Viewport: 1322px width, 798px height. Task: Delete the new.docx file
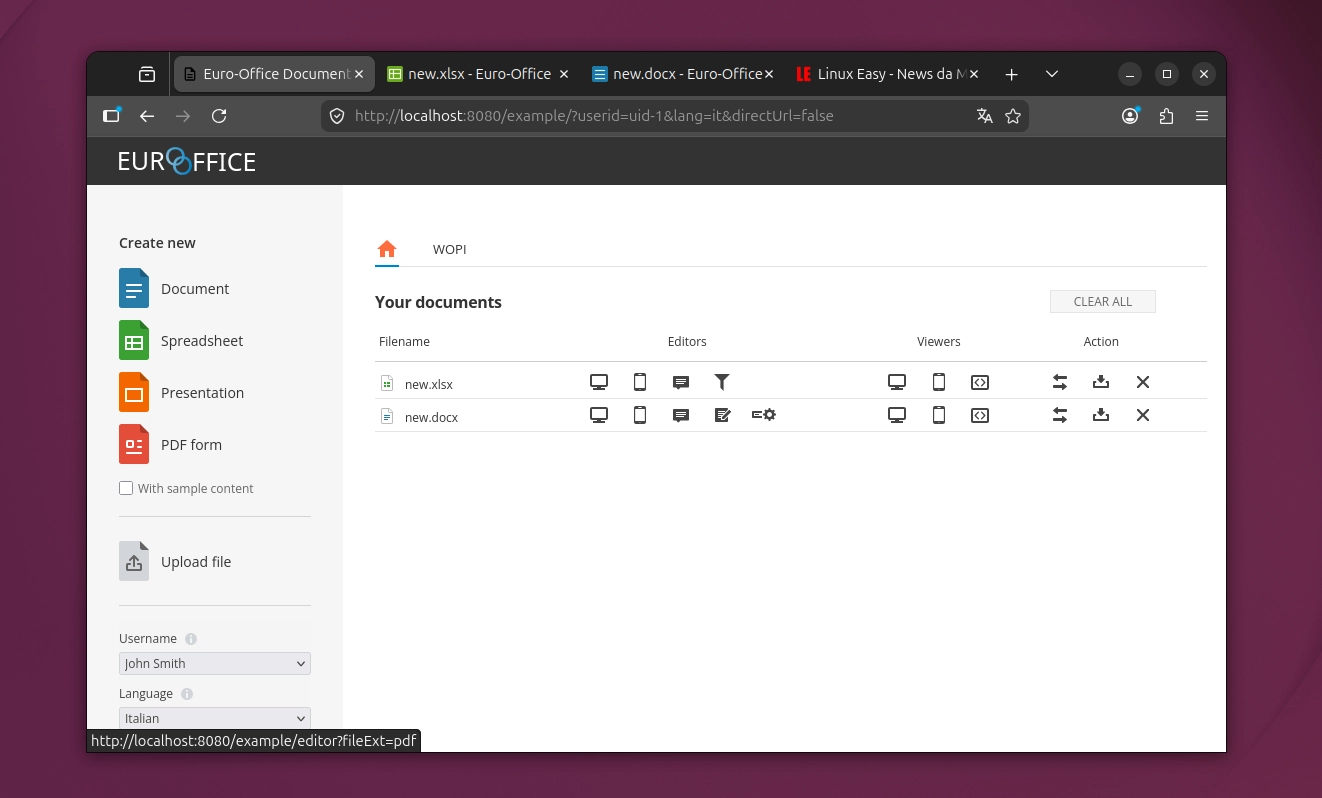click(1143, 415)
